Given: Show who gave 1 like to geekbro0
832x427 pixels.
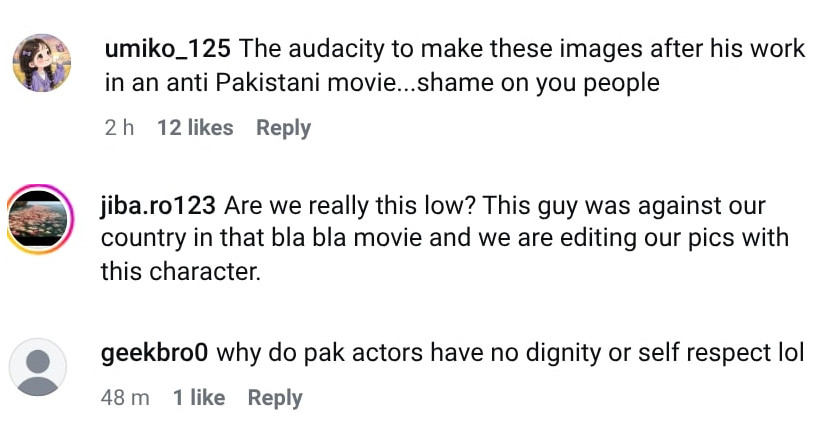Looking at the screenshot, I should coord(199,398).
